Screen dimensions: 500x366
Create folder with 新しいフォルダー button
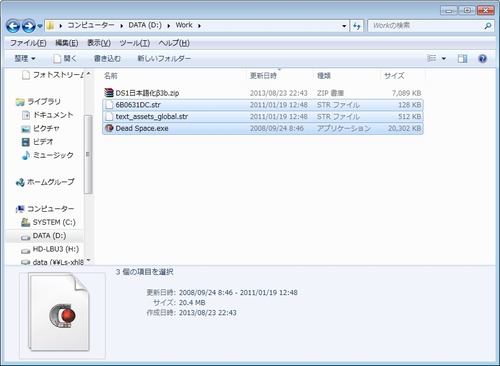[164, 59]
